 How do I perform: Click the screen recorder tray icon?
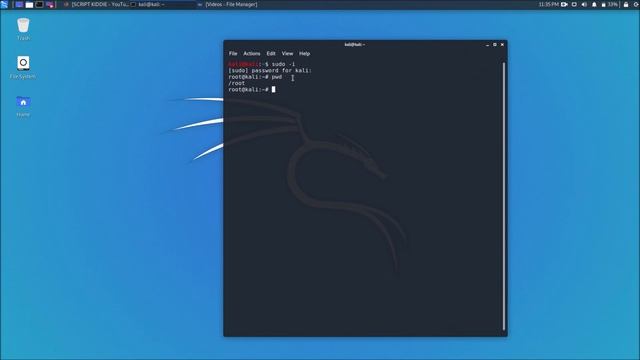[x=564, y=4]
